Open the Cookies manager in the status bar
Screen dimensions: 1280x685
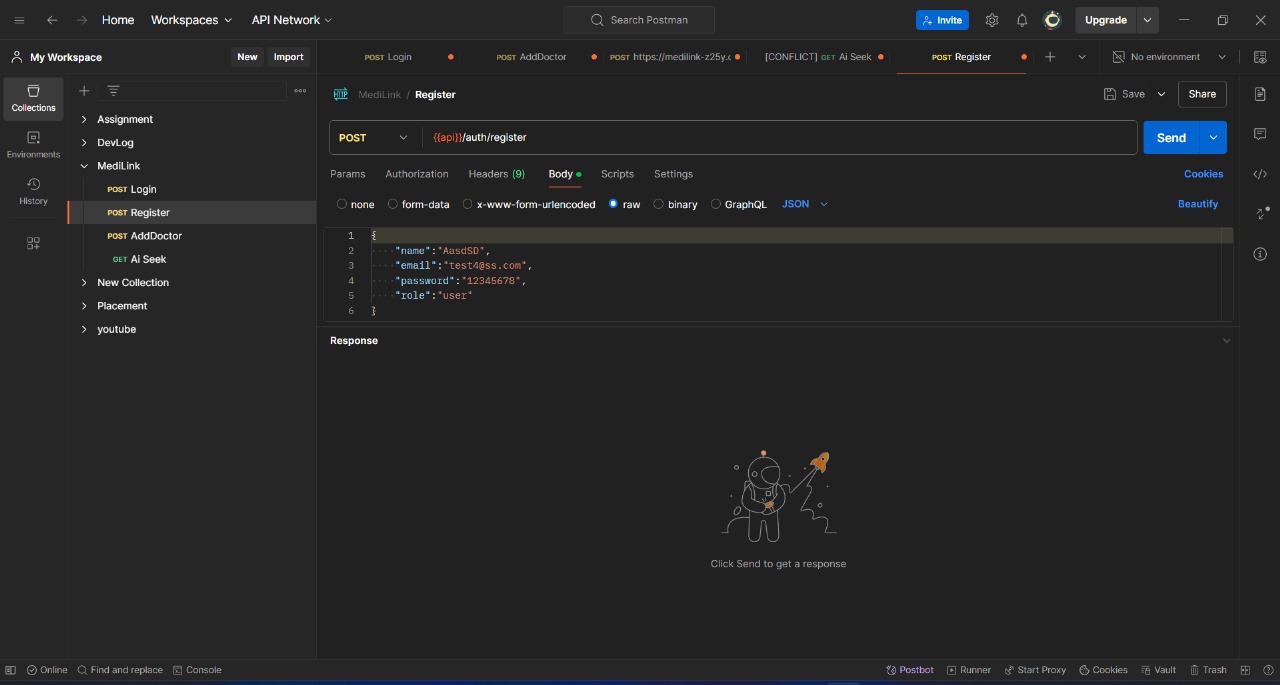point(1103,670)
